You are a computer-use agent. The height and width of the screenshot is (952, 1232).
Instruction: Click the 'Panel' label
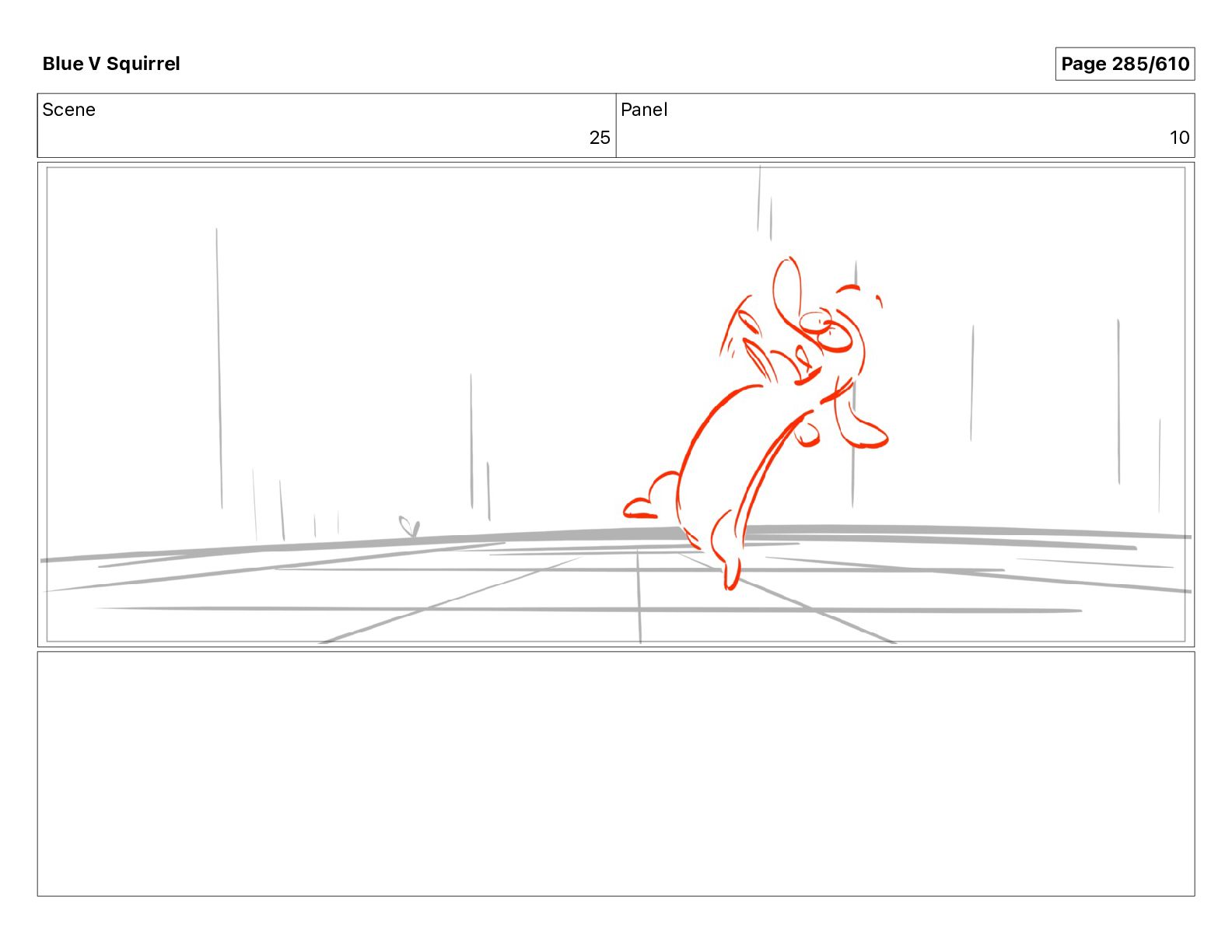coord(644,110)
